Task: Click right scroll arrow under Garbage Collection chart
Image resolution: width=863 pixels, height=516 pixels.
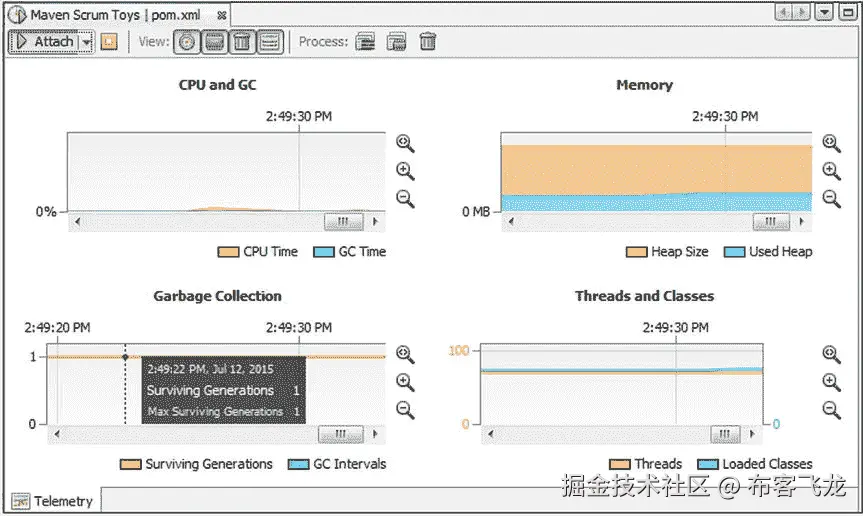Action: 375,434
